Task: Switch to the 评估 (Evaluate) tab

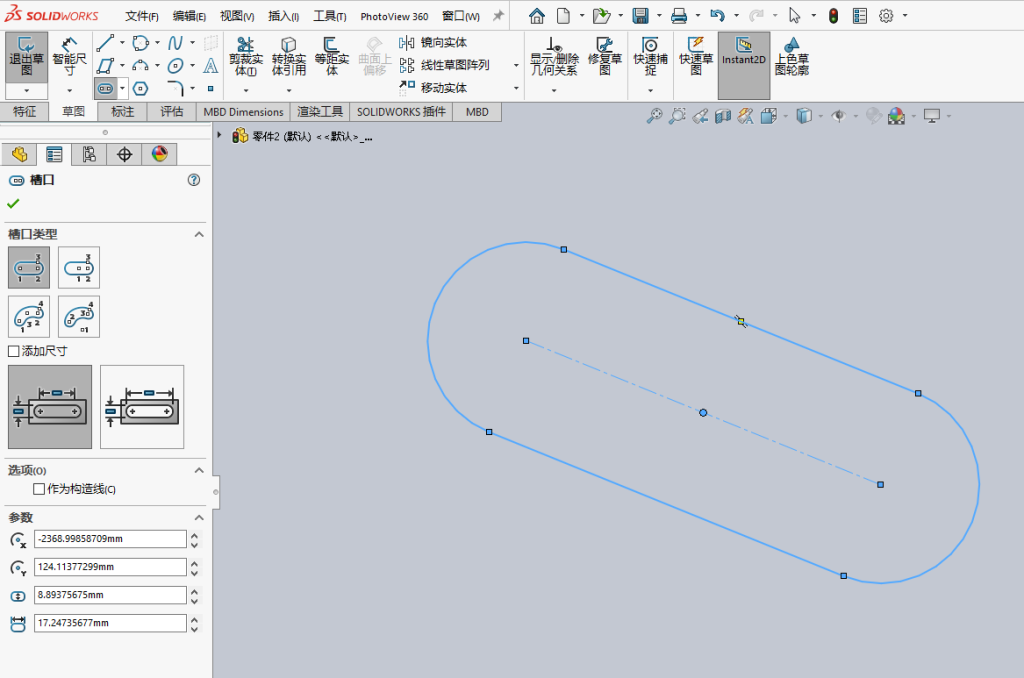Action: [172, 112]
